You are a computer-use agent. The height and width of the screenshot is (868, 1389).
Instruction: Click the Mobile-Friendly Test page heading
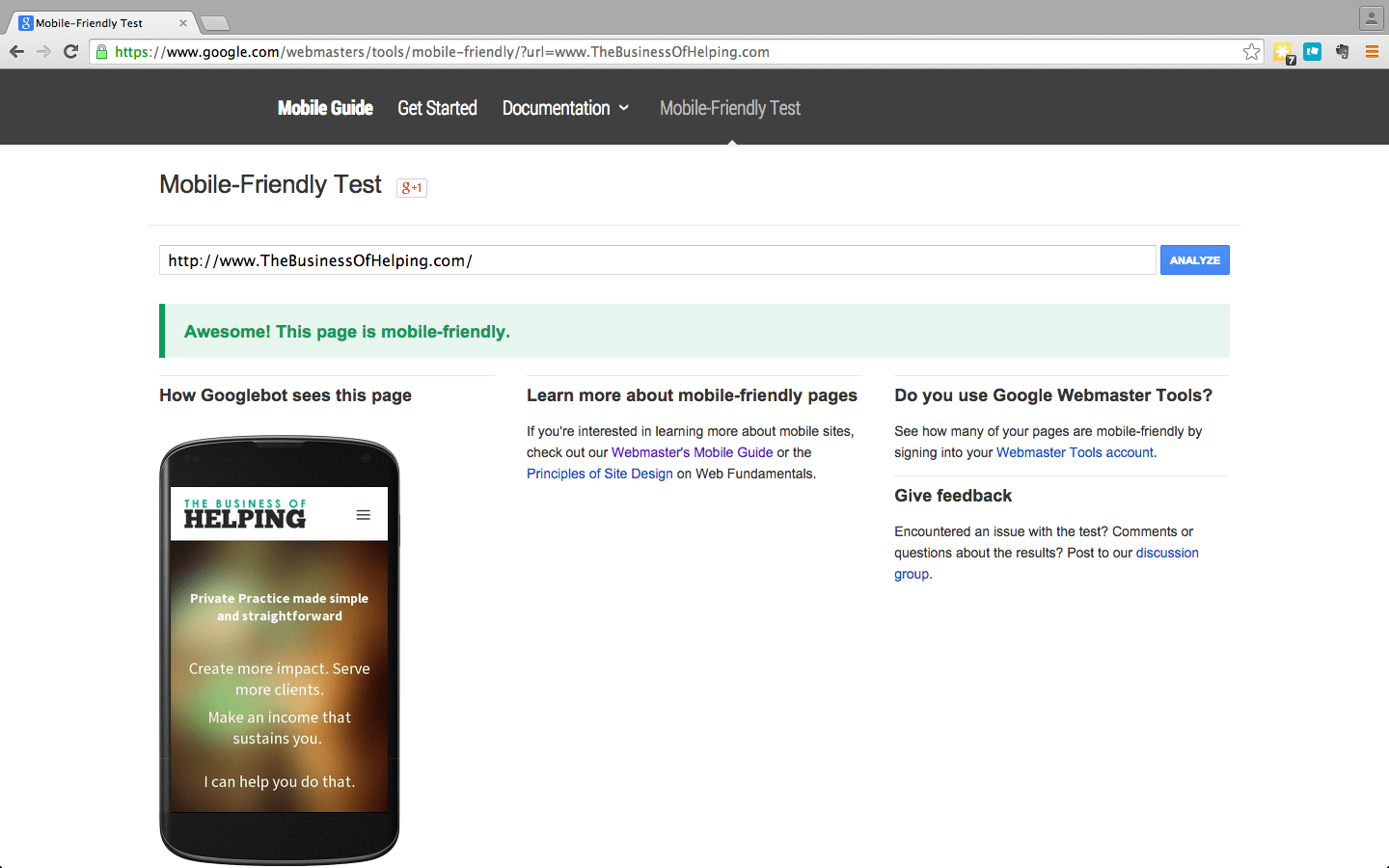pos(270,184)
